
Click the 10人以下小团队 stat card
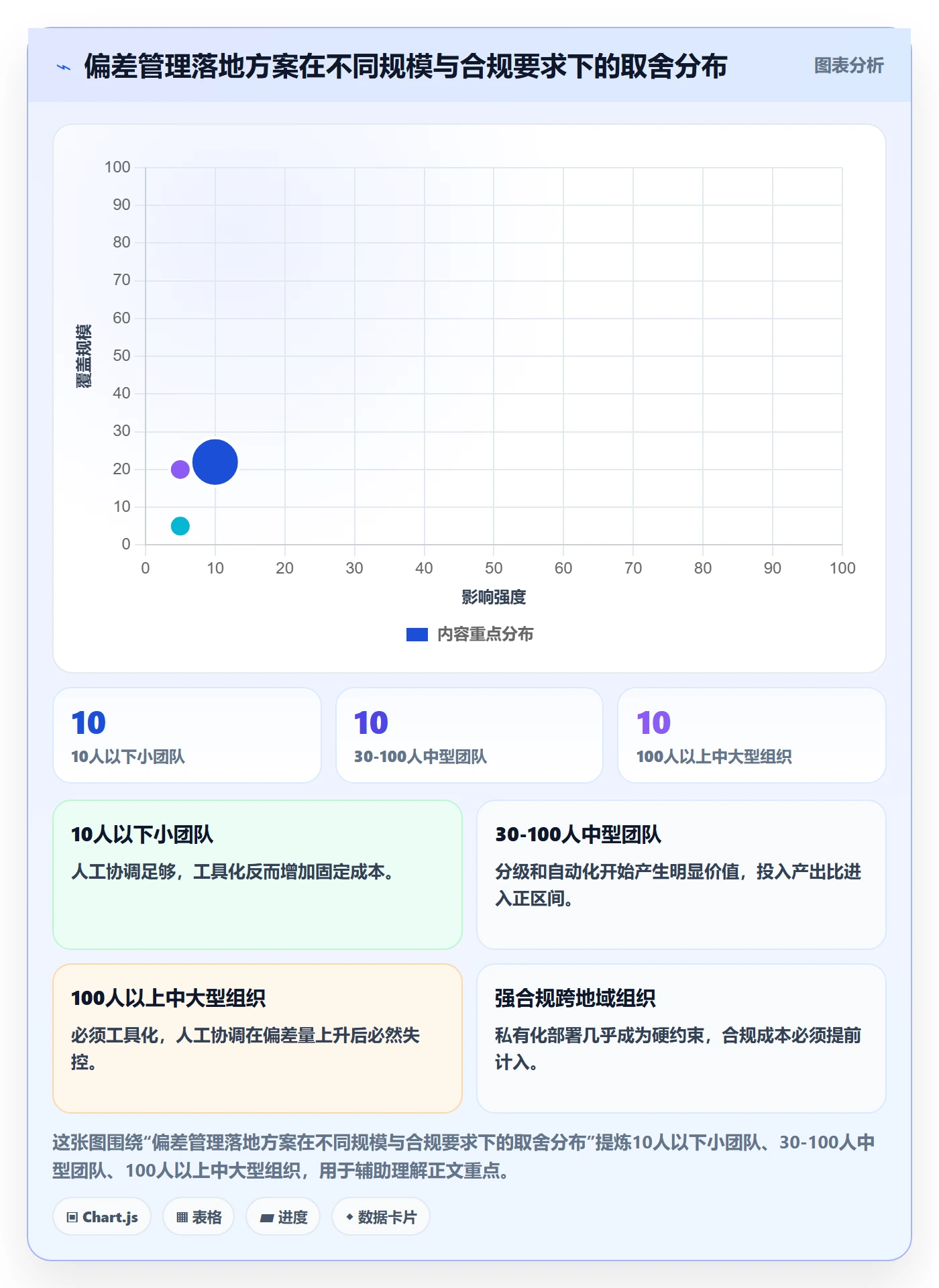pyautogui.click(x=187, y=735)
